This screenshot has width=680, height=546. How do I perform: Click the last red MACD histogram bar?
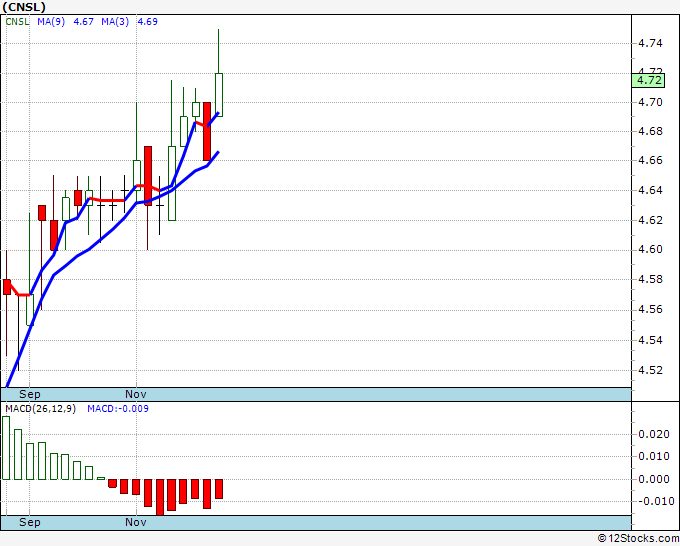tap(219, 489)
